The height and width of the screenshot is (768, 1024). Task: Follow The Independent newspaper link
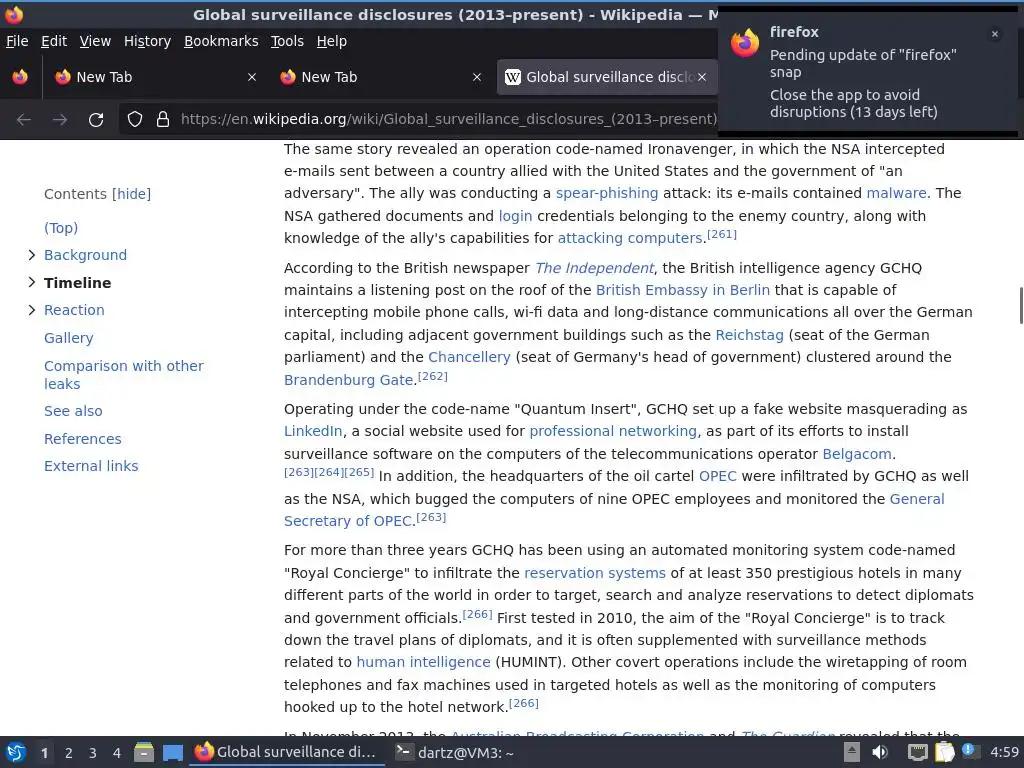tap(594, 268)
